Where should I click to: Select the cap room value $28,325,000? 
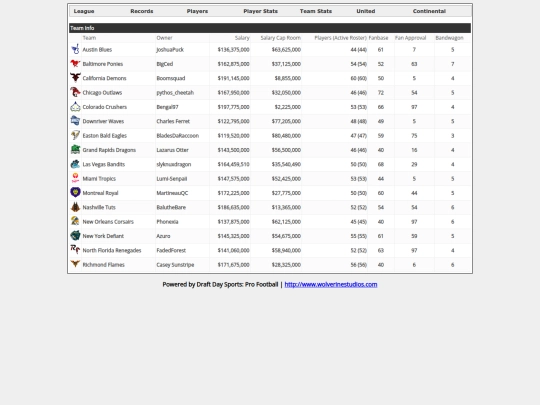[x=286, y=265]
